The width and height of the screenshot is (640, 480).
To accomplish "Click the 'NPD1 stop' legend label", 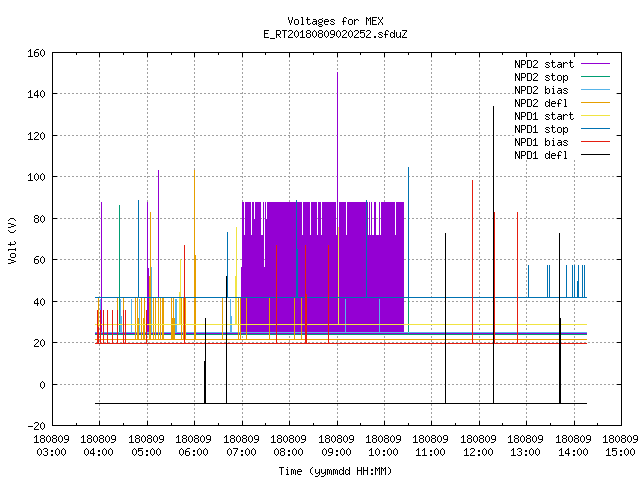I will pyautogui.click(x=541, y=129).
